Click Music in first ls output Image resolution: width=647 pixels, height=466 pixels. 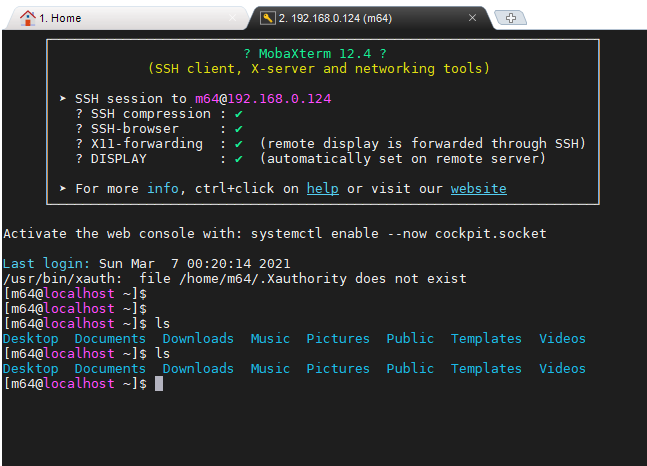click(x=270, y=338)
